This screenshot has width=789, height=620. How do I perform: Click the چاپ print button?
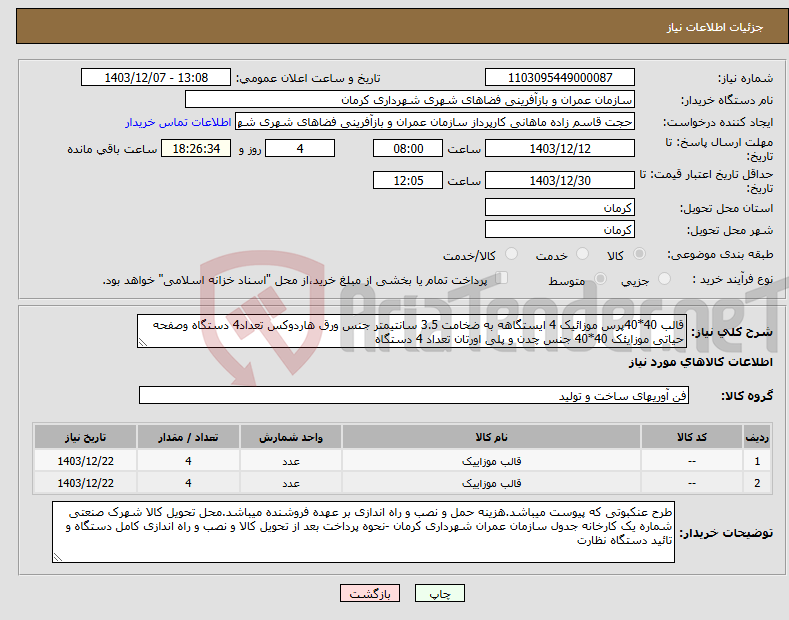pyautogui.click(x=440, y=594)
